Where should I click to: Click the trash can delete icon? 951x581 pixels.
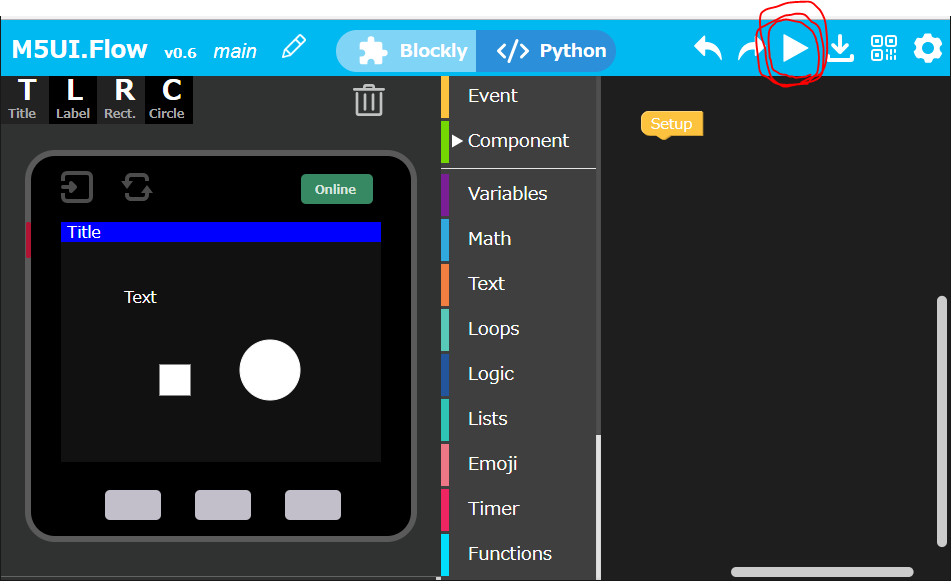pyautogui.click(x=369, y=100)
